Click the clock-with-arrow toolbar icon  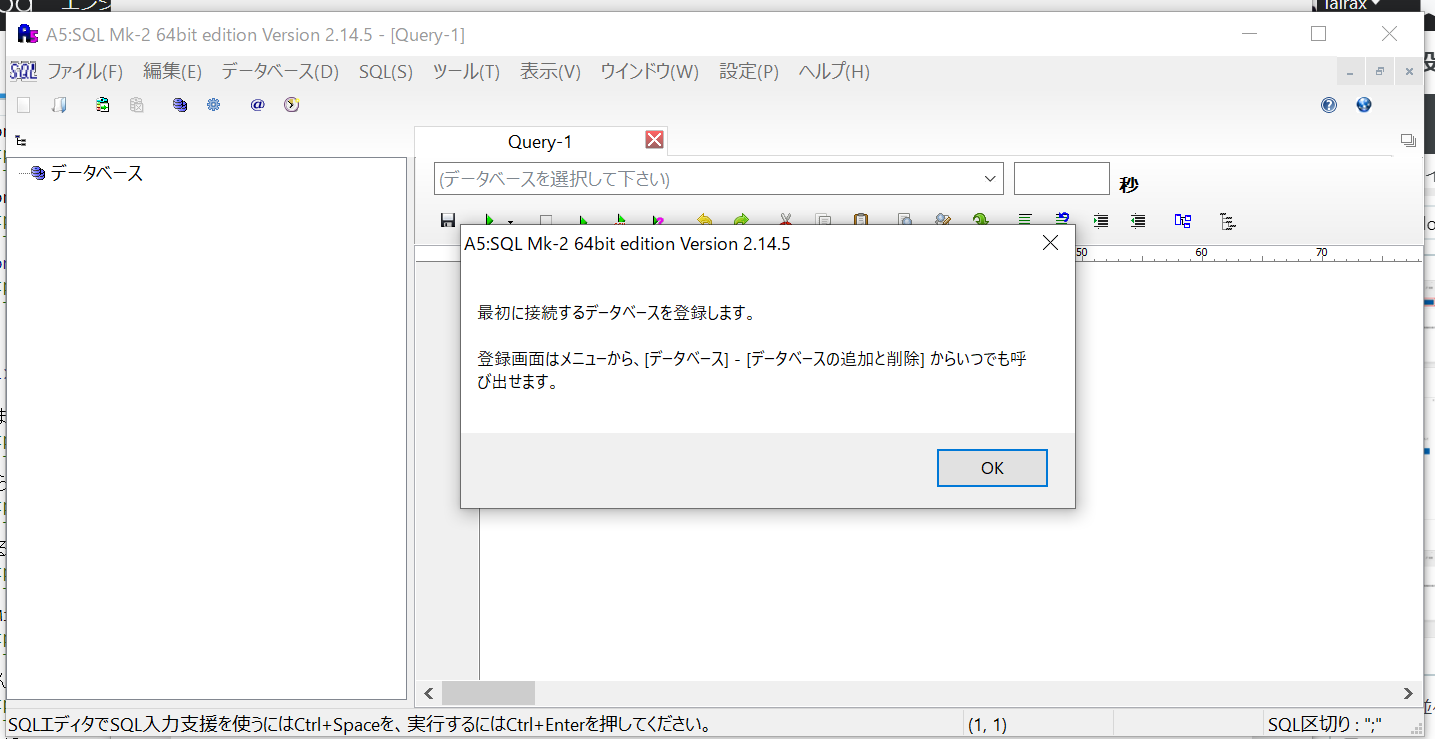tap(291, 105)
